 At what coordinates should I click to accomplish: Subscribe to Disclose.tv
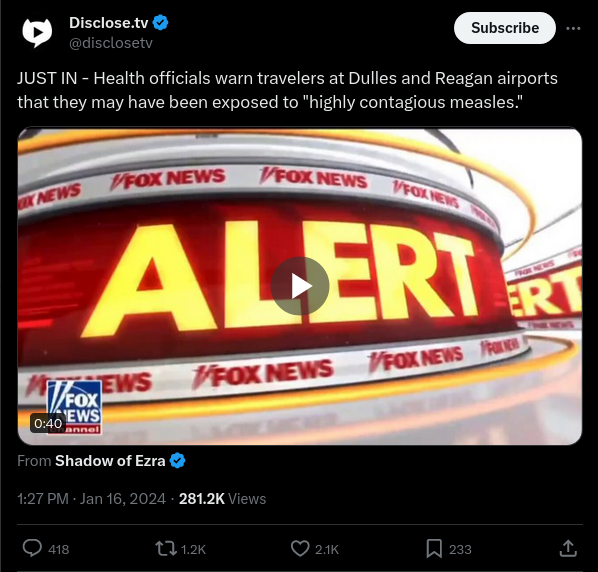(505, 28)
